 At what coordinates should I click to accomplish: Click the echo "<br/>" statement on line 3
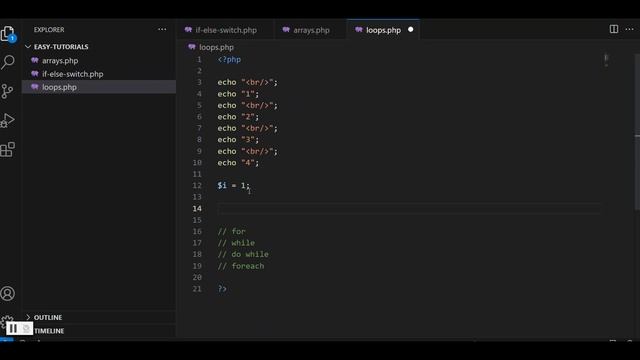coord(247,82)
